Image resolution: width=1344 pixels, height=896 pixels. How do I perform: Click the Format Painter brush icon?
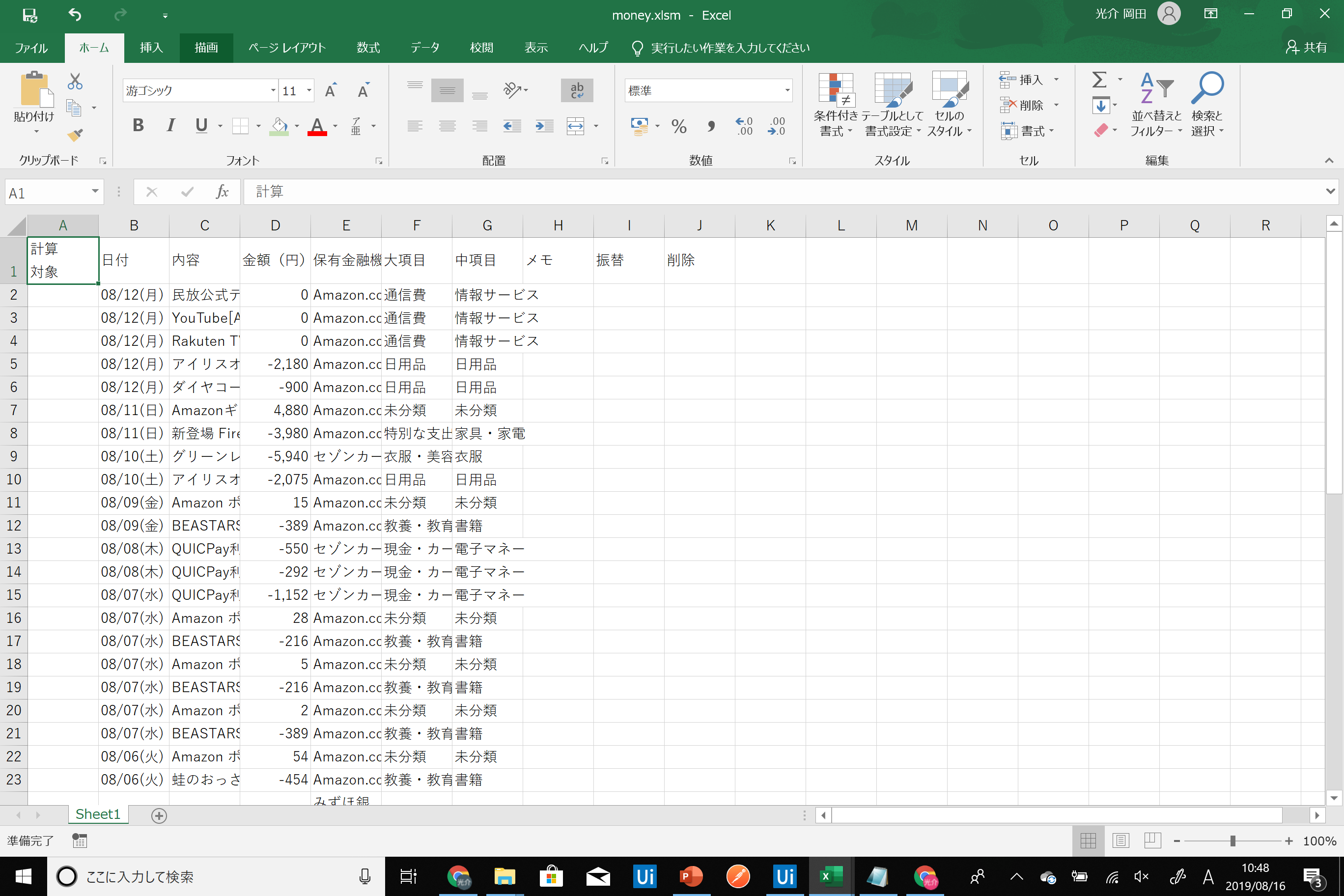75,135
